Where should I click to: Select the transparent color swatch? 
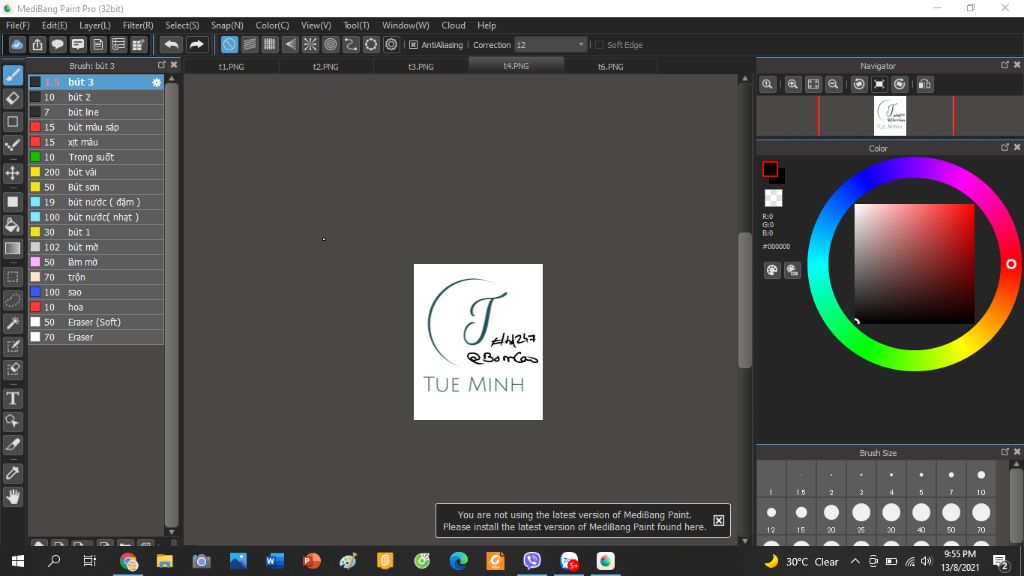click(x=773, y=198)
